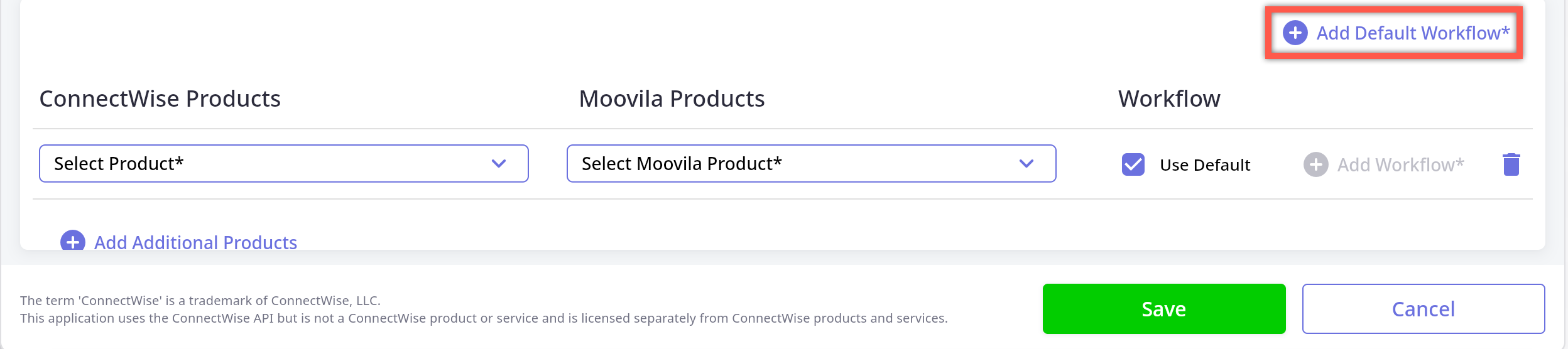Expand the chevron arrow in Select Moovila Product
The height and width of the screenshot is (349, 1568).
pyautogui.click(x=1026, y=164)
